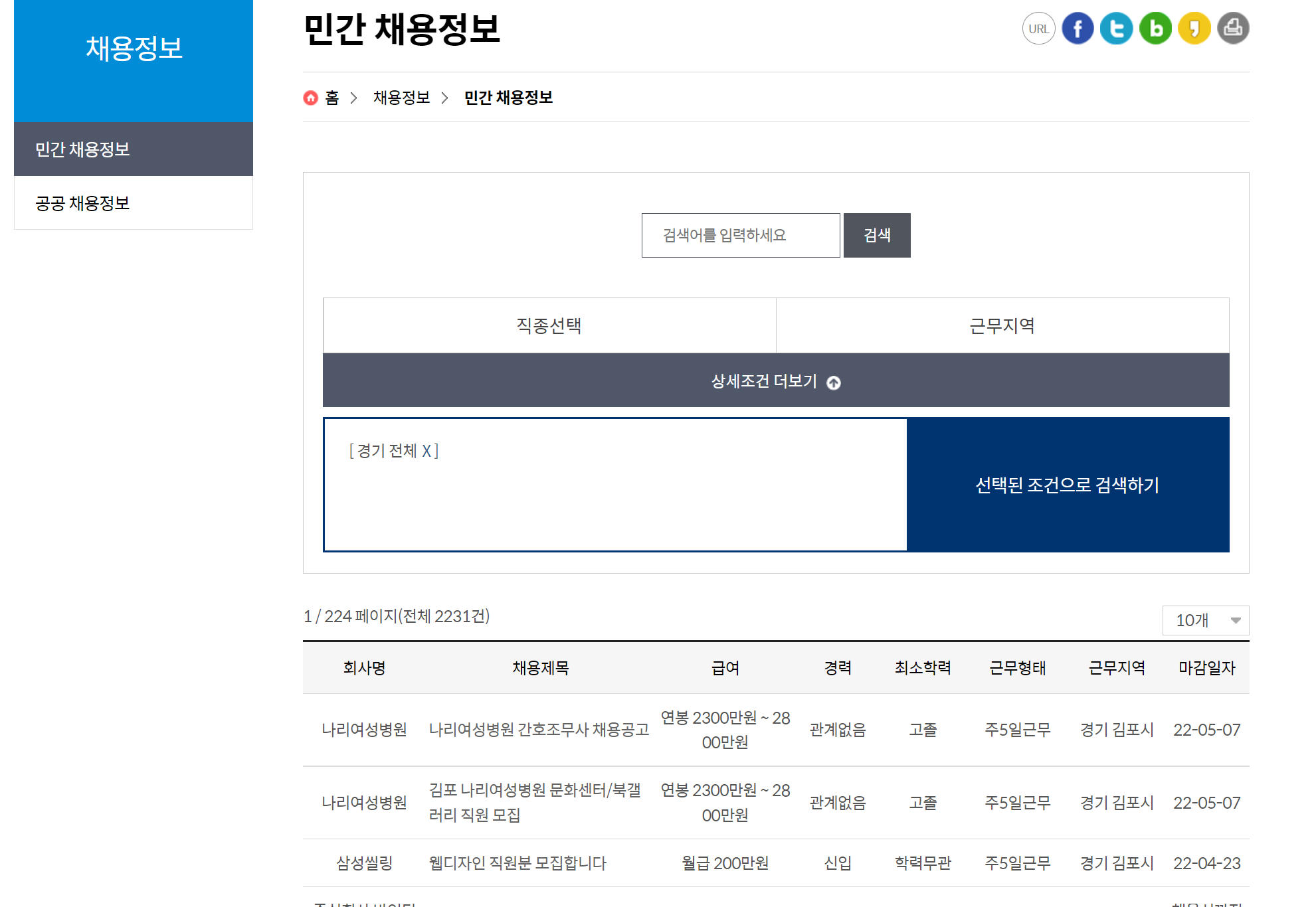Click the red home breadcrumb icon

310,98
